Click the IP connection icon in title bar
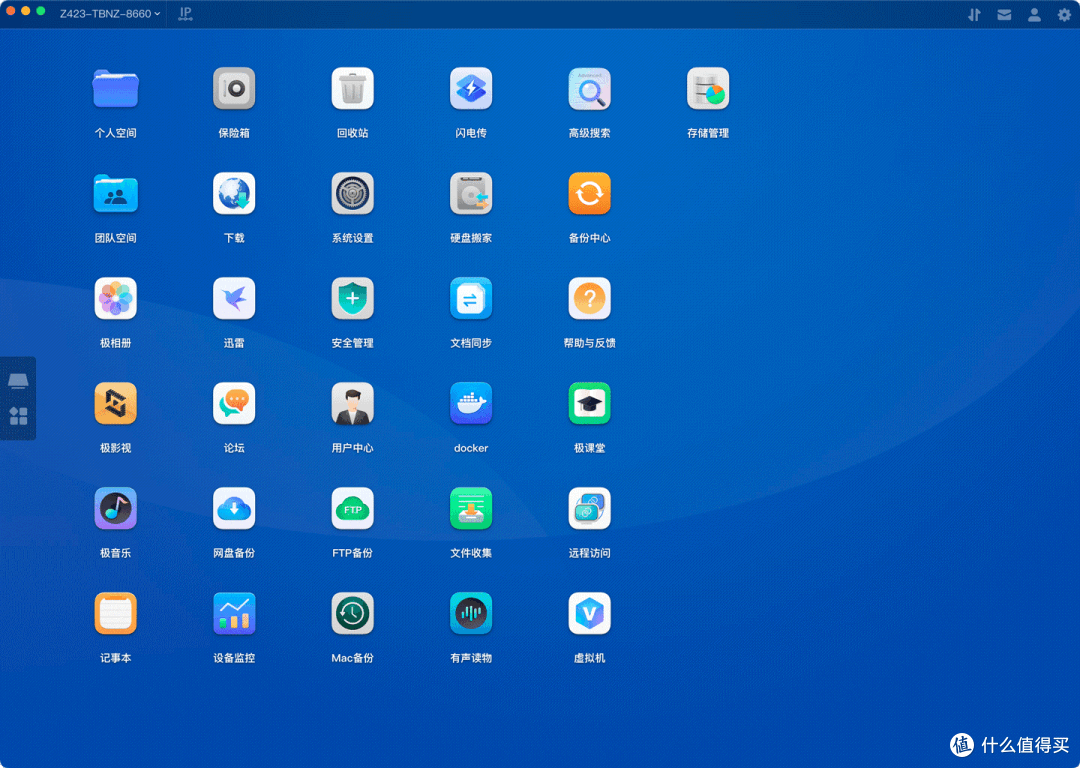 click(185, 14)
